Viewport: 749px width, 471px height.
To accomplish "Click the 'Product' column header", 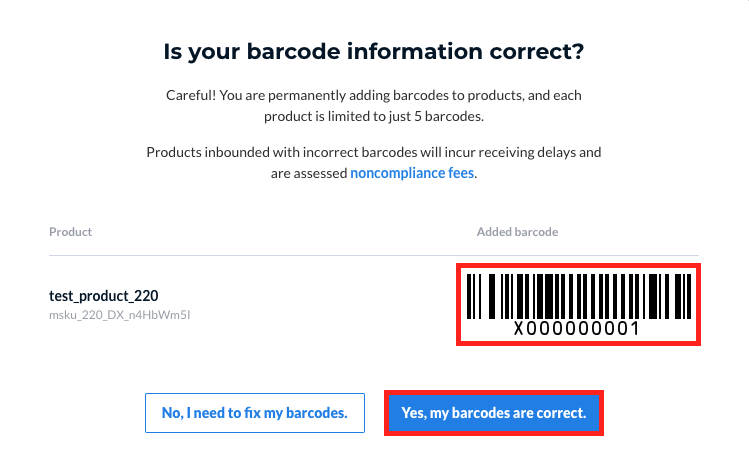I will pos(70,232).
